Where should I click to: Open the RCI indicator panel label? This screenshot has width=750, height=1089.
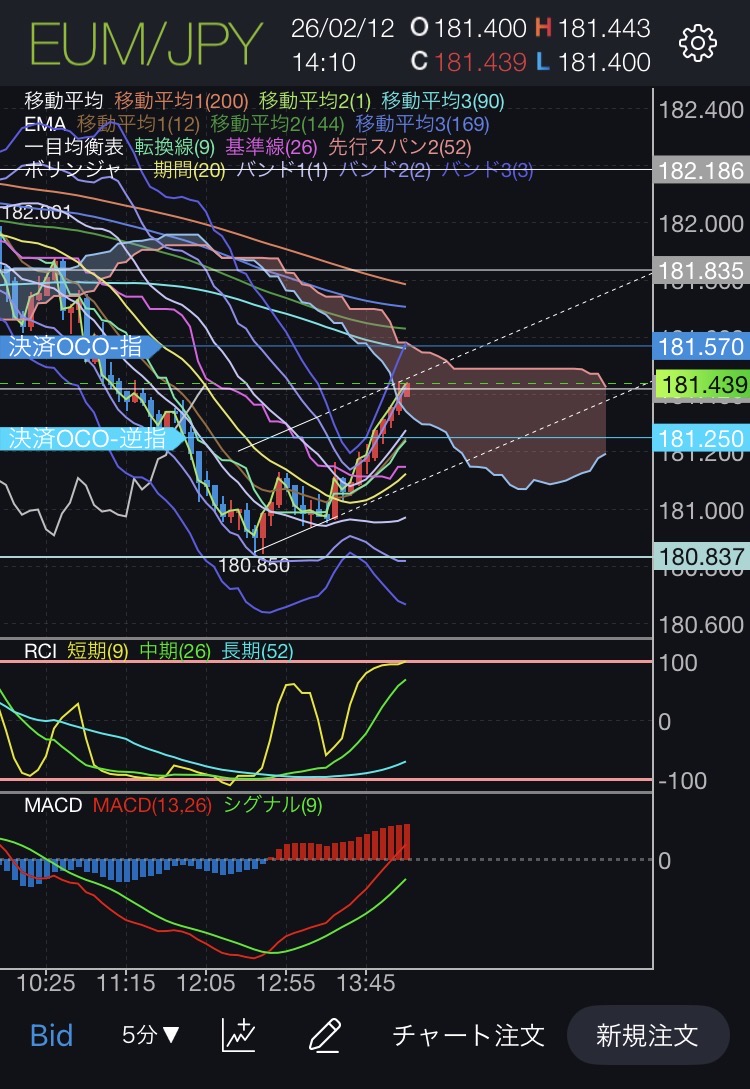(x=42, y=651)
